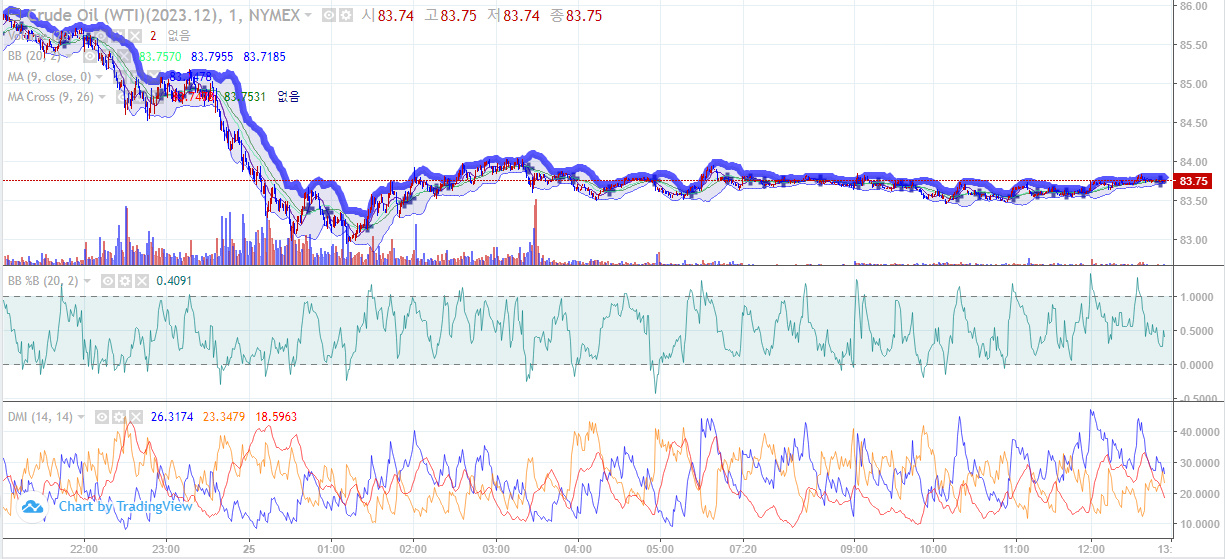Open DMI indicator settings gear
The width and height of the screenshot is (1225, 559).
coord(119,417)
